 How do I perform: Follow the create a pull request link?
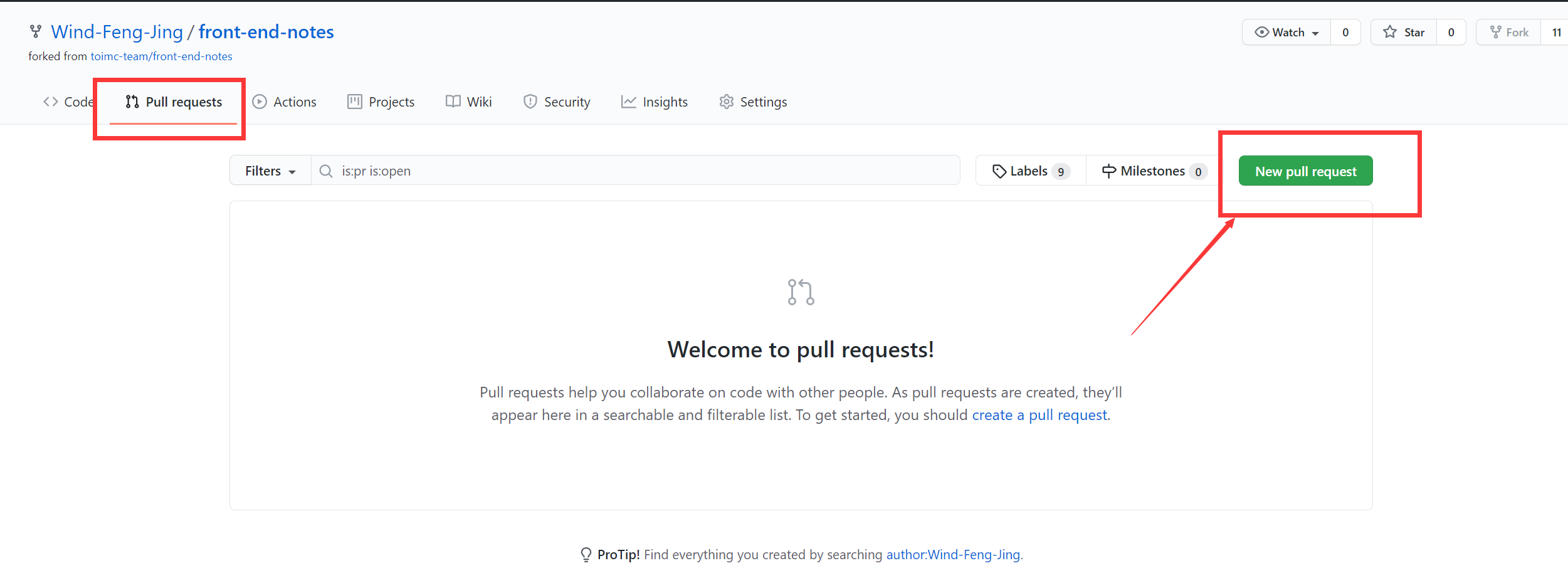1039,415
